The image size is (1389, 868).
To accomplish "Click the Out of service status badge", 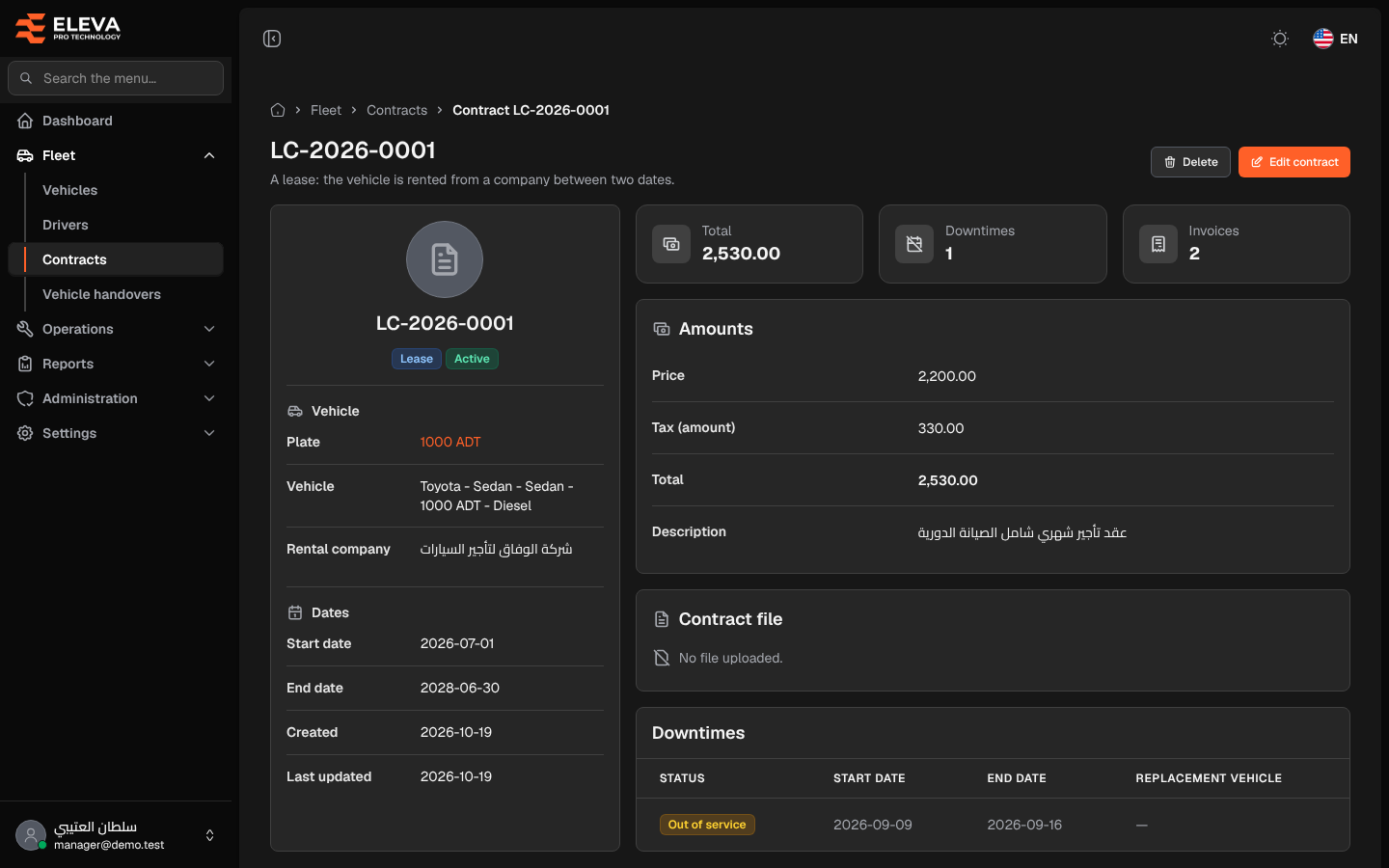I will point(707,825).
